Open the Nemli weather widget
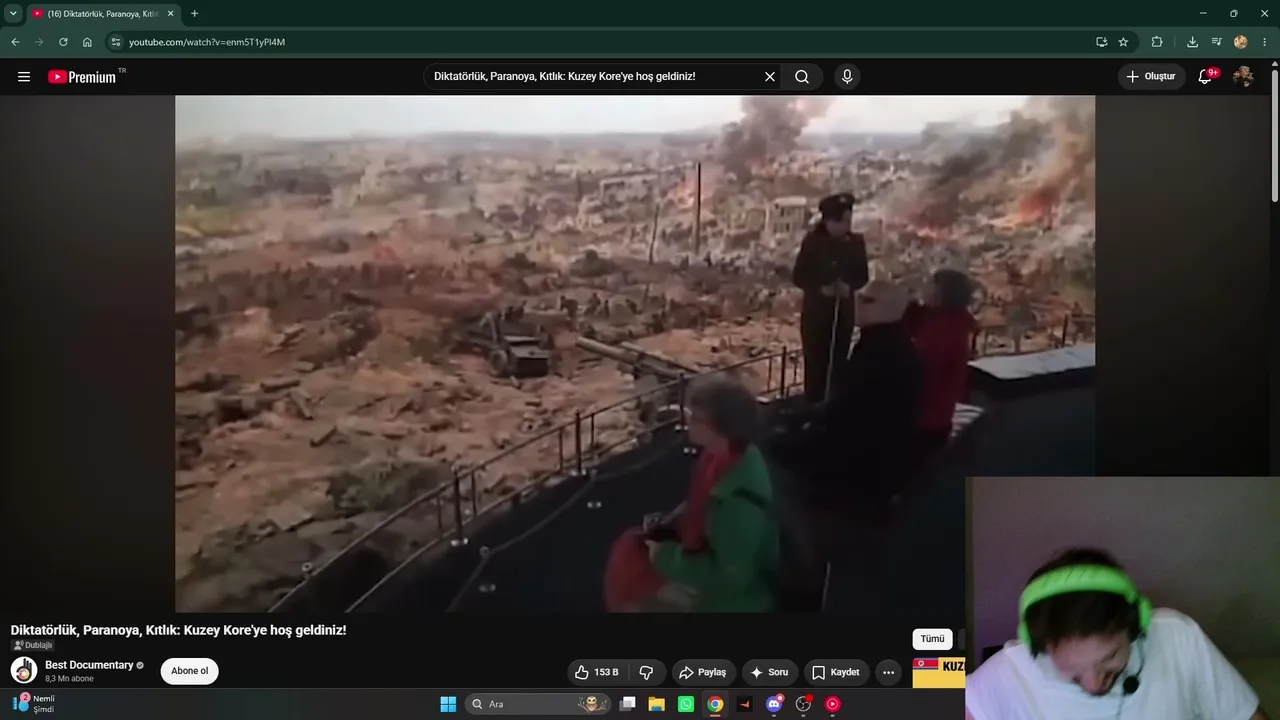The image size is (1280, 720). coord(35,704)
